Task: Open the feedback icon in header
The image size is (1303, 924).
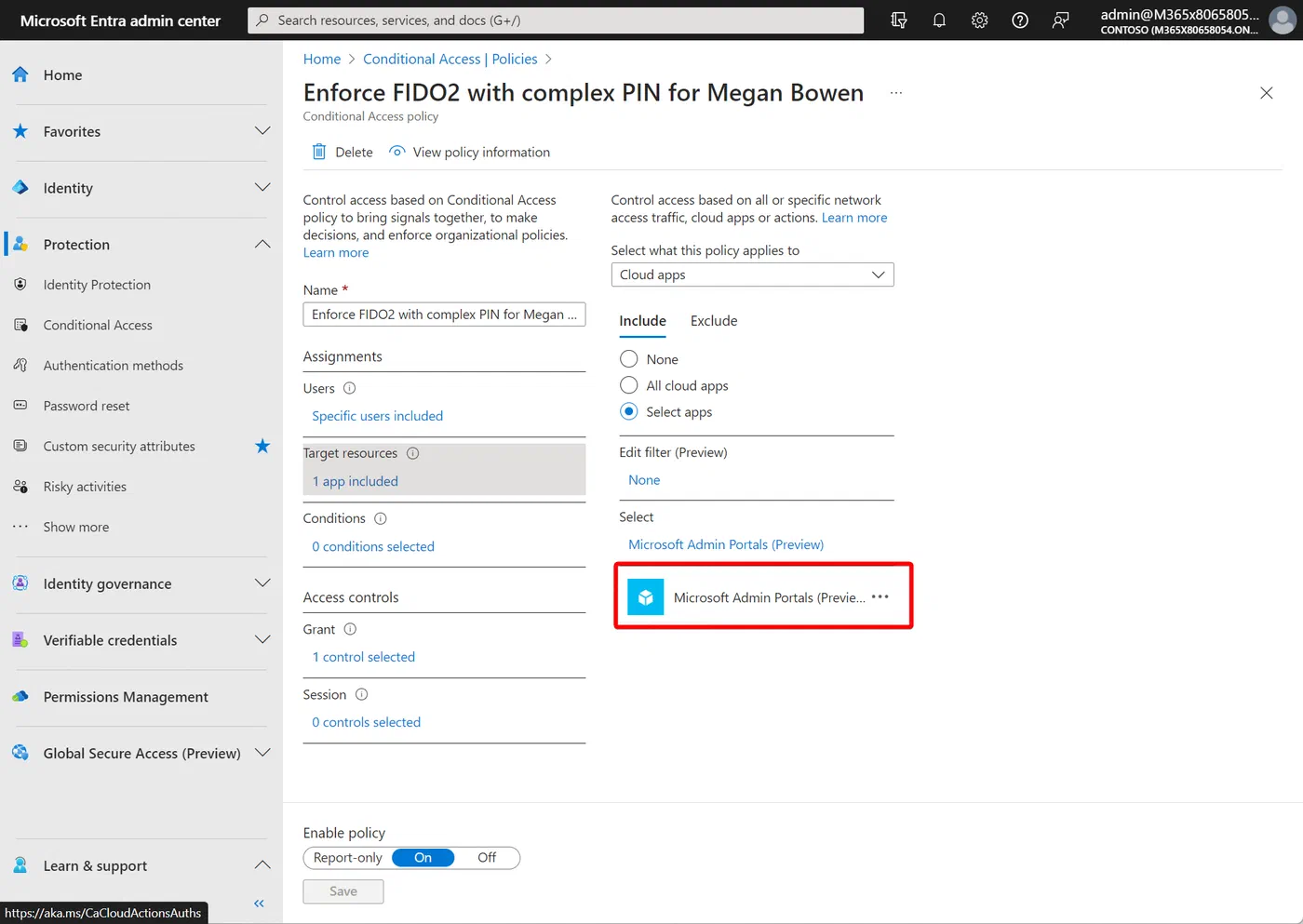Action: tap(1060, 20)
